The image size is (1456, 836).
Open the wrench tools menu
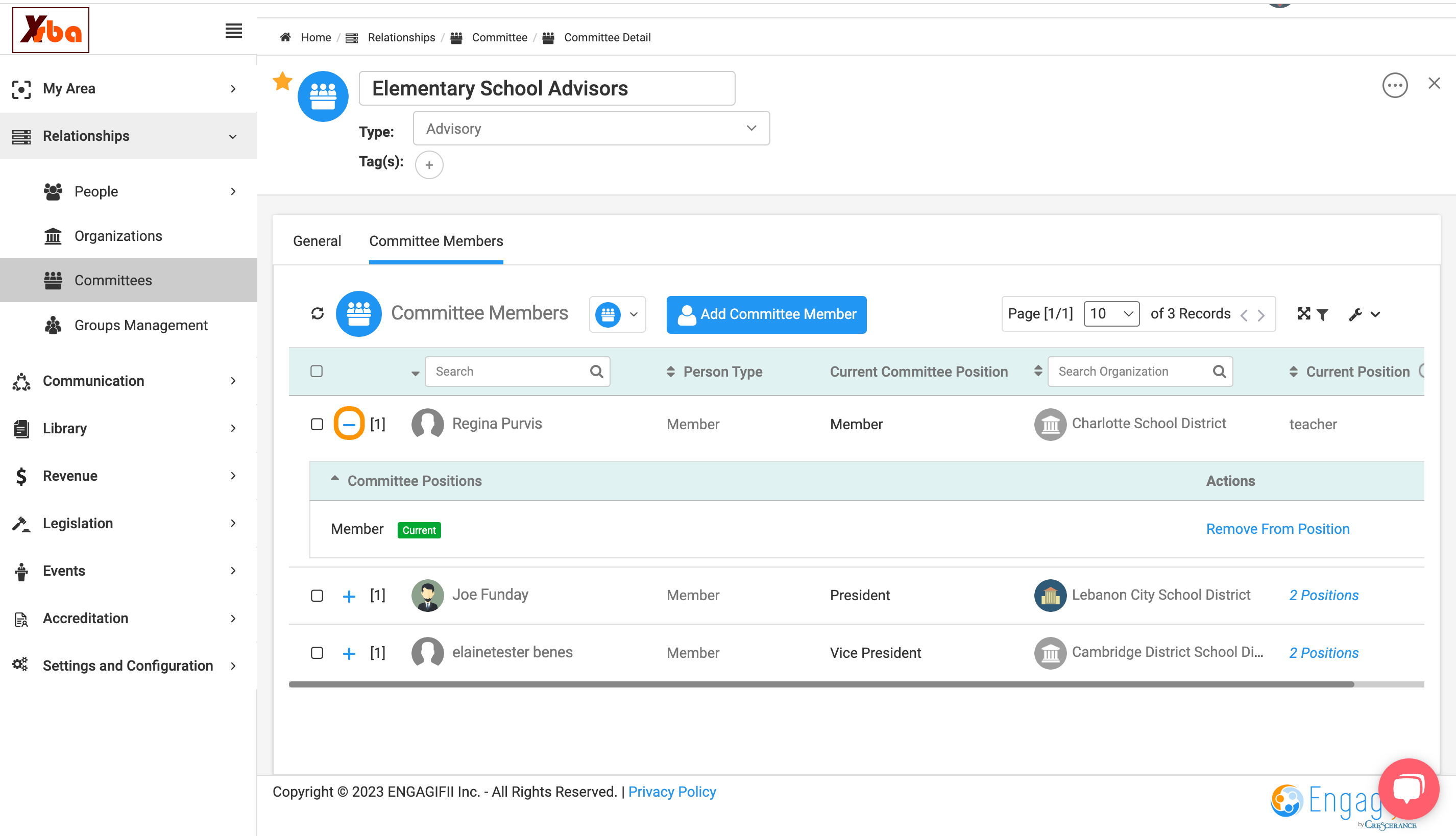[1364, 314]
